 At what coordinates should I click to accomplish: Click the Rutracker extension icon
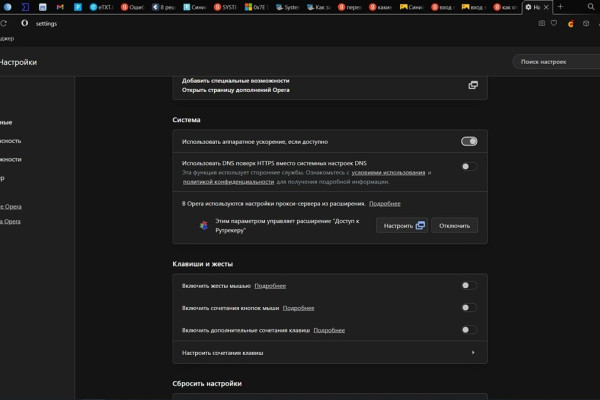204,225
